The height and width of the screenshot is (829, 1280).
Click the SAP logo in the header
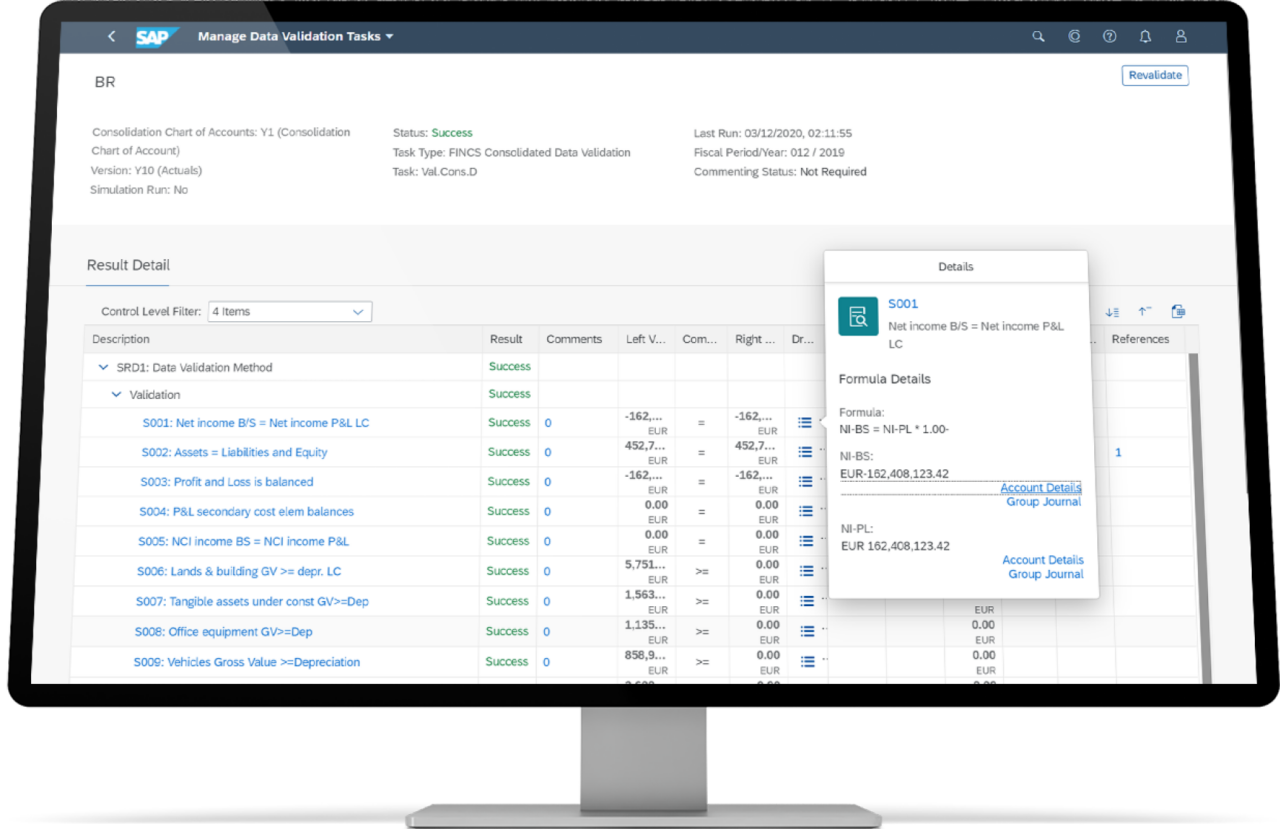pyautogui.click(x=157, y=35)
